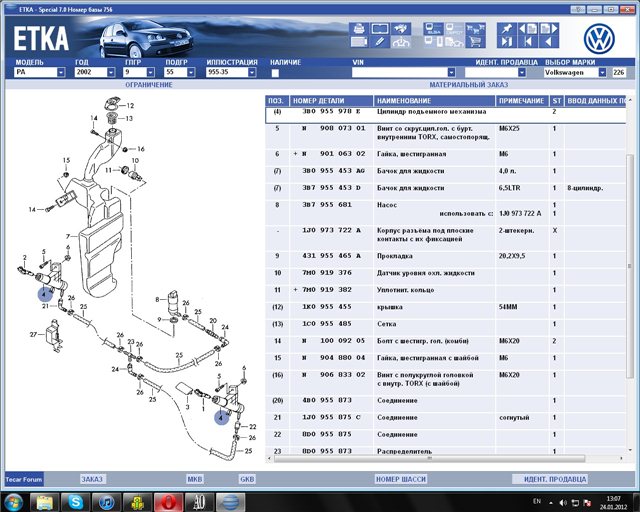Viewport: 640px width, 512px height.
Task: Click the pencil edit icon
Action: 380,42
